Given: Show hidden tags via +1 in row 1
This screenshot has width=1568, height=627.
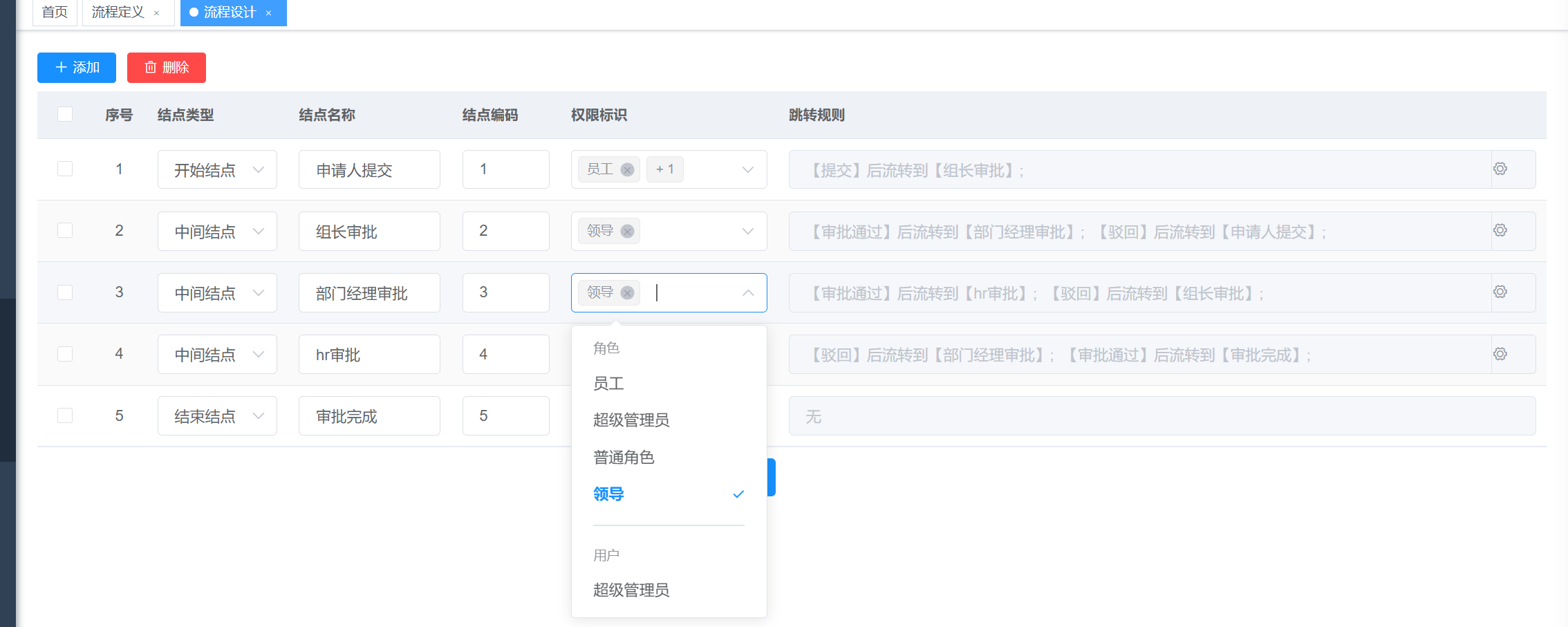Looking at the screenshot, I should click(x=664, y=169).
